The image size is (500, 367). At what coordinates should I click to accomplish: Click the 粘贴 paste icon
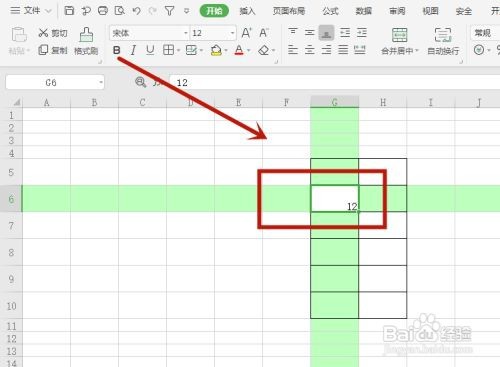pos(19,35)
